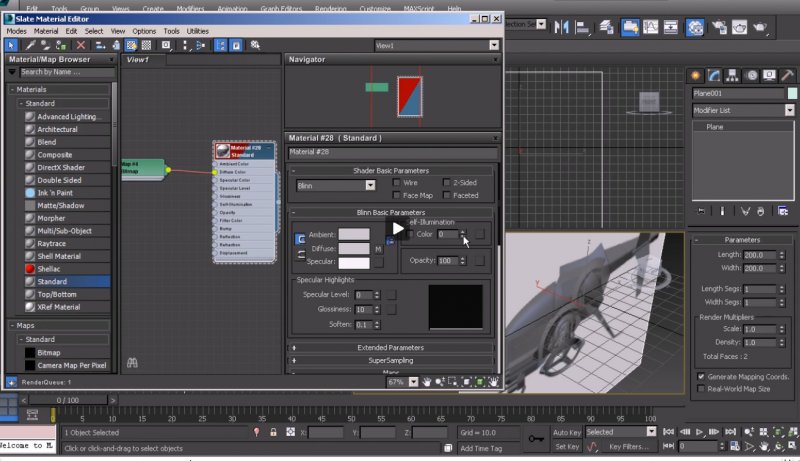This screenshot has width=800, height=461.
Task: Enable the Faceted checkbox
Action: click(446, 195)
